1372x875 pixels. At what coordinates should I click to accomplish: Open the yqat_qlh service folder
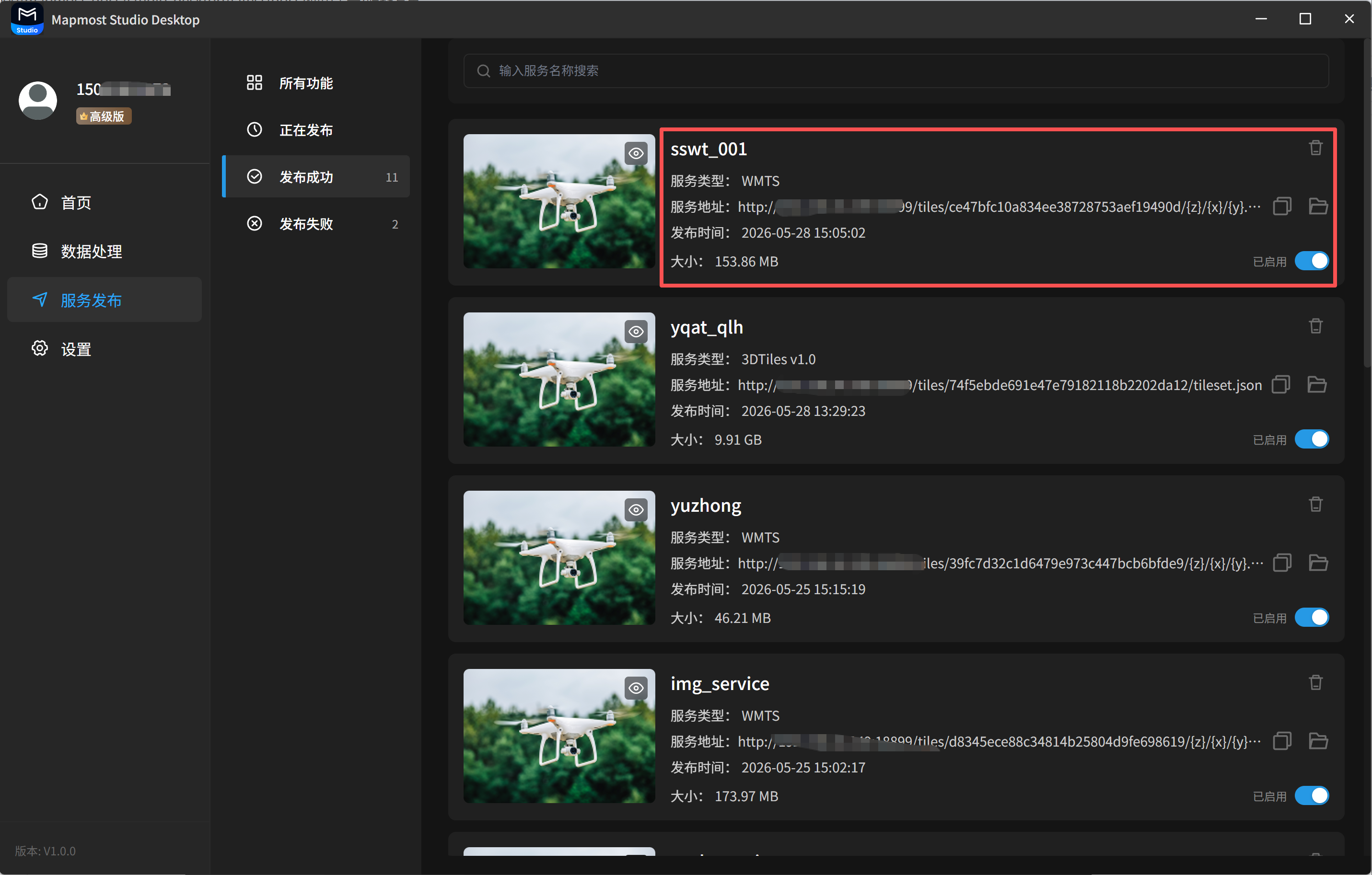[1317, 384]
